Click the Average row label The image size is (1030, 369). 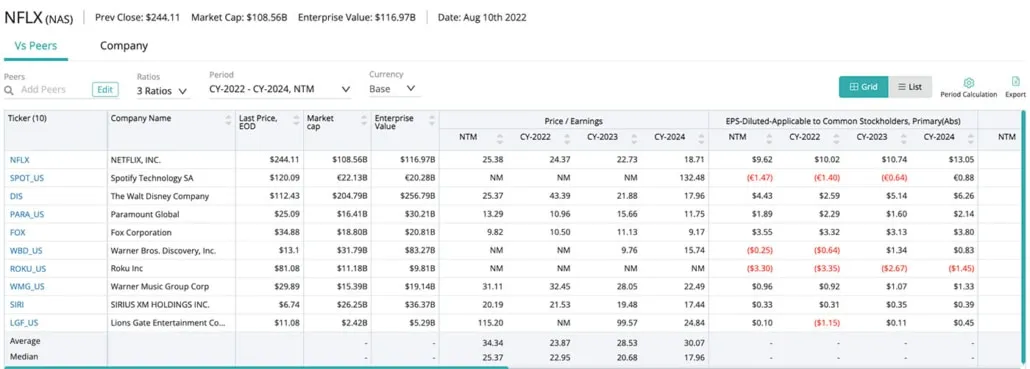(25, 341)
